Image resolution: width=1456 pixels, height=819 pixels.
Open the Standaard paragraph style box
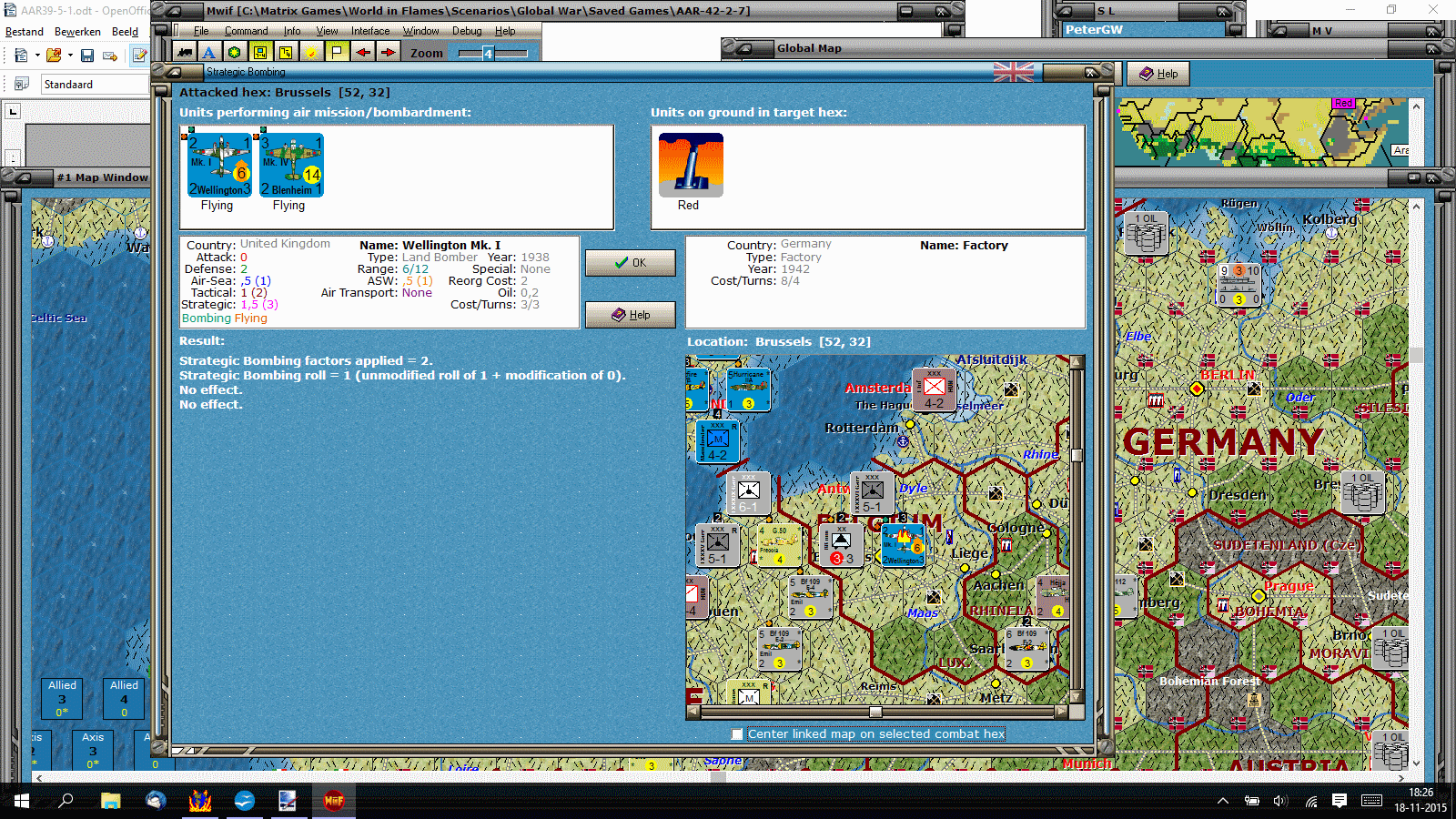[x=95, y=84]
